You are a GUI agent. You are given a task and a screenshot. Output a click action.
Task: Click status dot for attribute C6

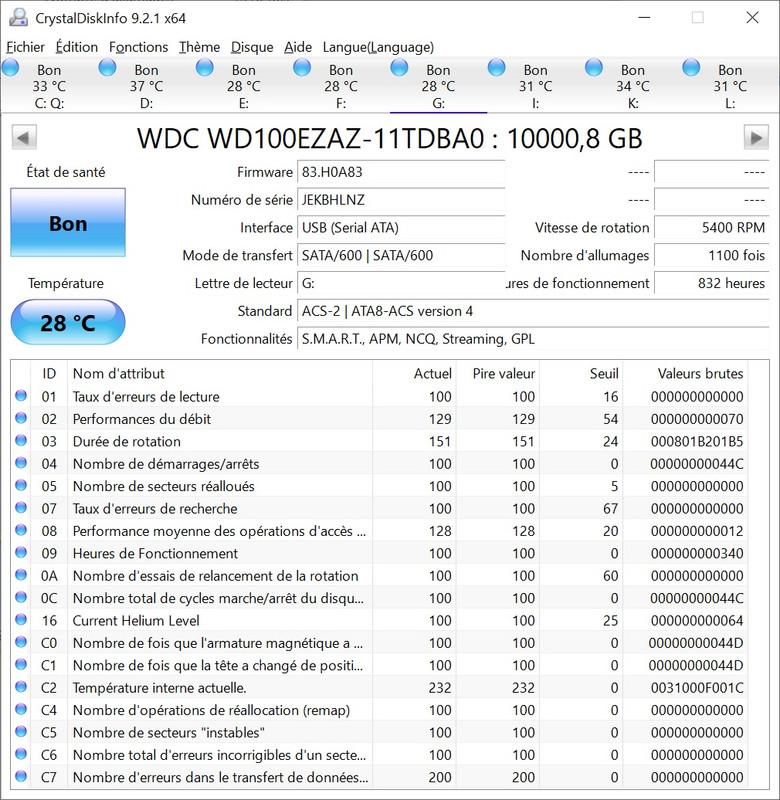pos(21,754)
